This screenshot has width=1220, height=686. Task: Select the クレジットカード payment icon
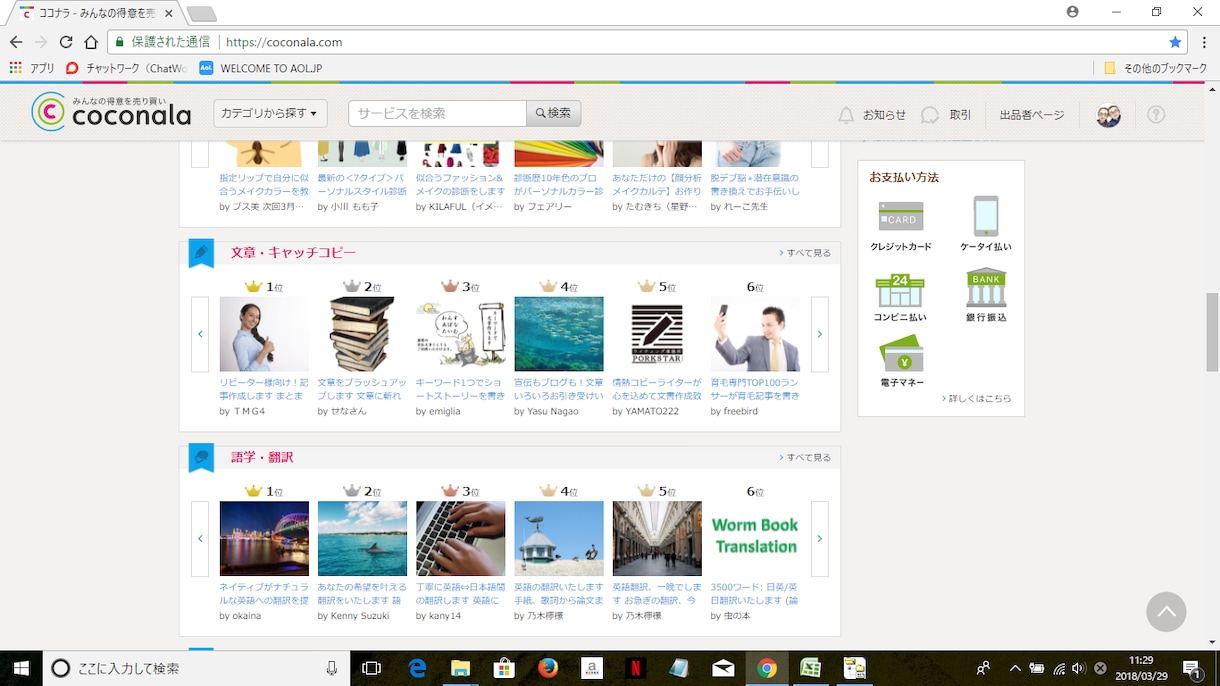pos(901,216)
